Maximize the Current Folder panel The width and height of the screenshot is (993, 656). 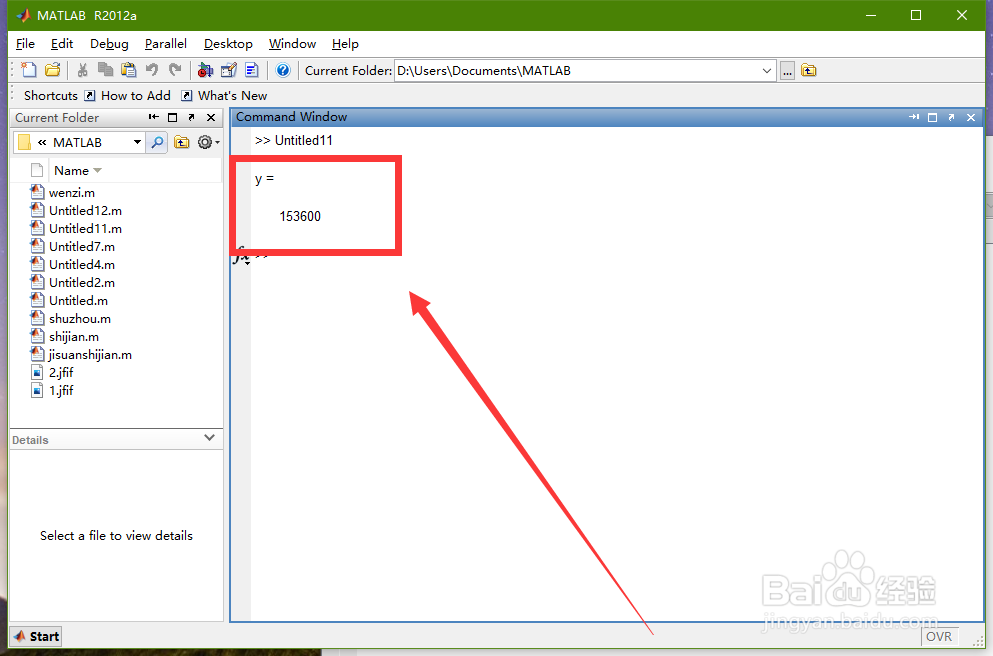point(172,117)
